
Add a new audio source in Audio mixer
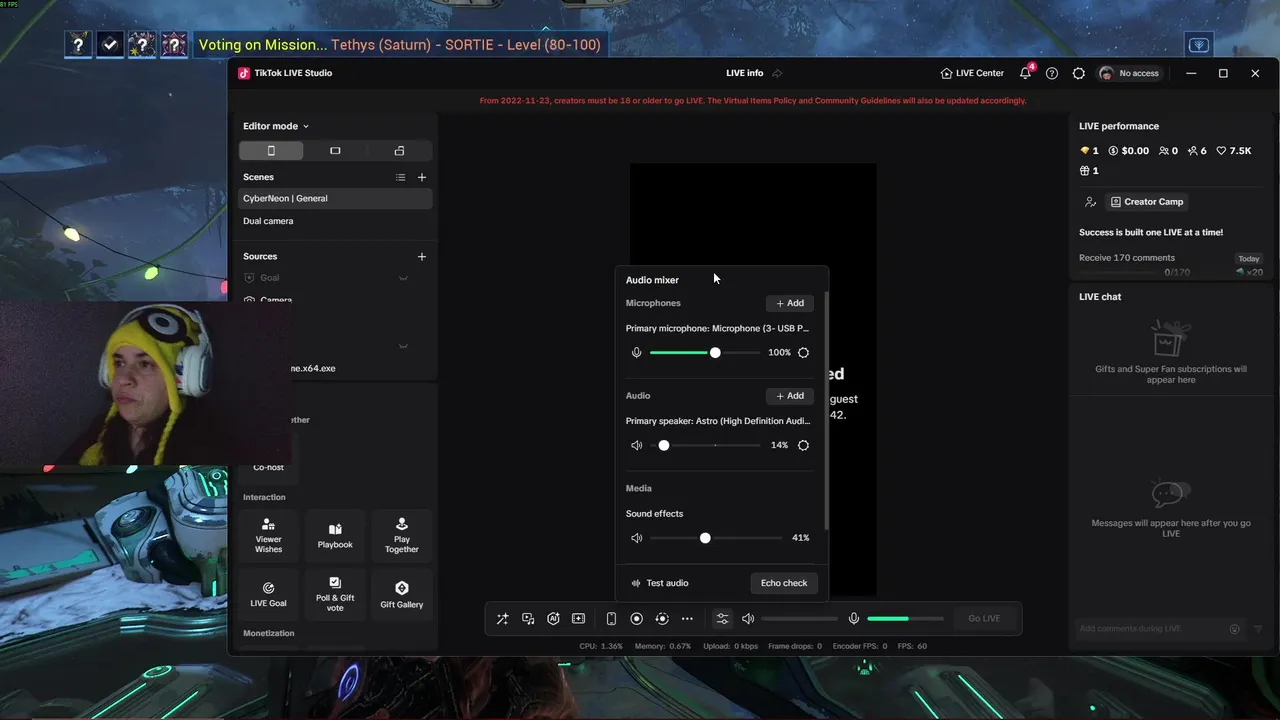pos(790,396)
